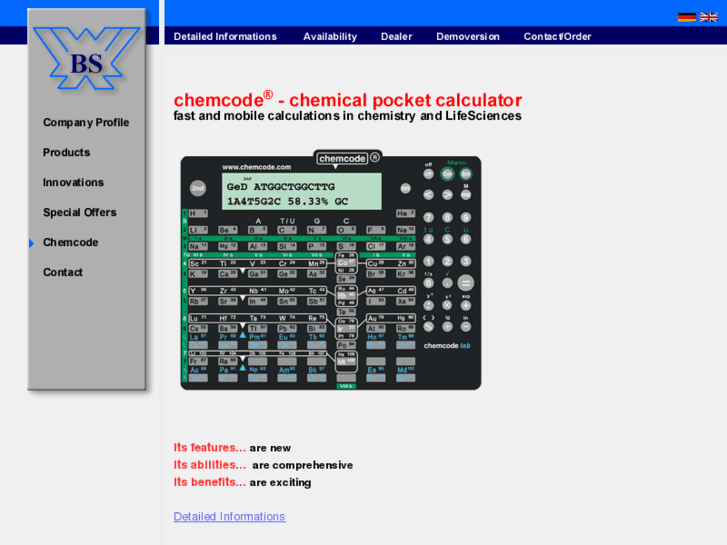This screenshot has width=727, height=545.
Task: Follow the underlined Detailed Informations link
Action: [230, 517]
